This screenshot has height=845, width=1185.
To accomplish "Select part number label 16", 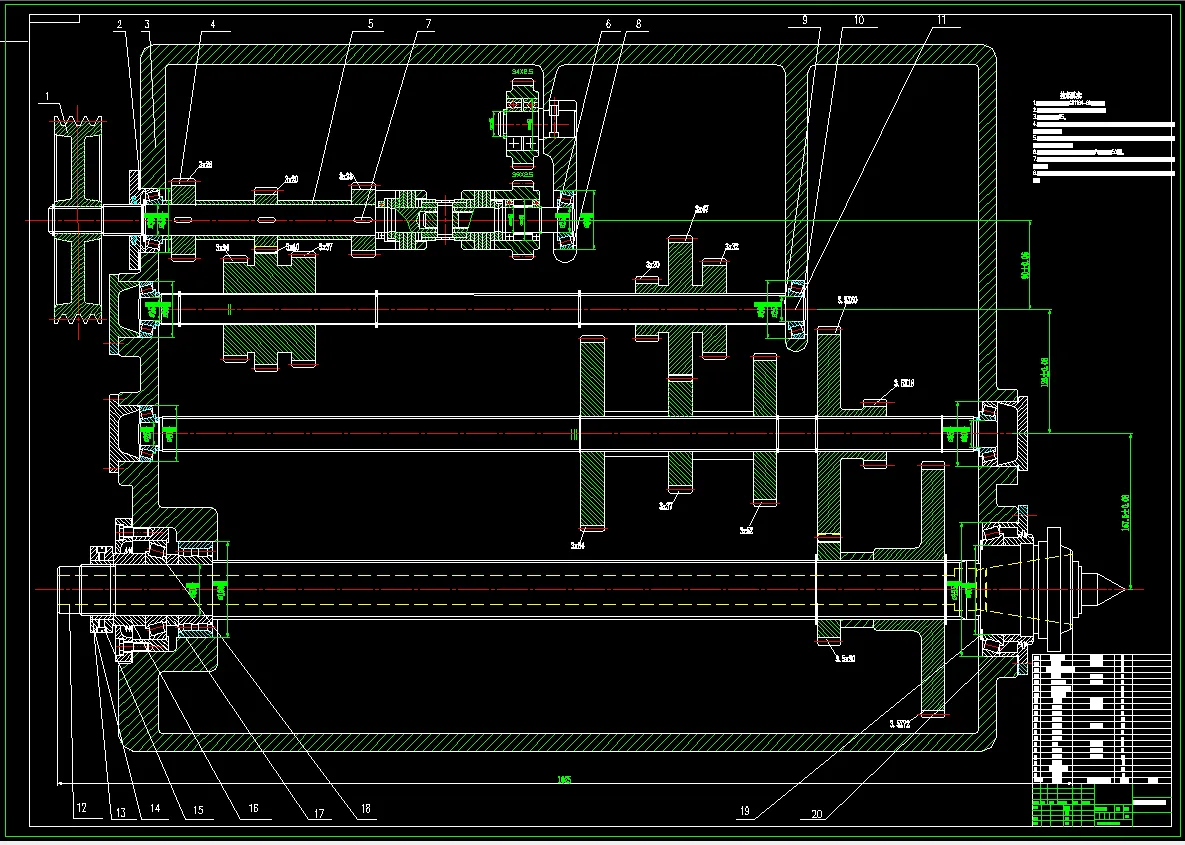I will (x=253, y=808).
